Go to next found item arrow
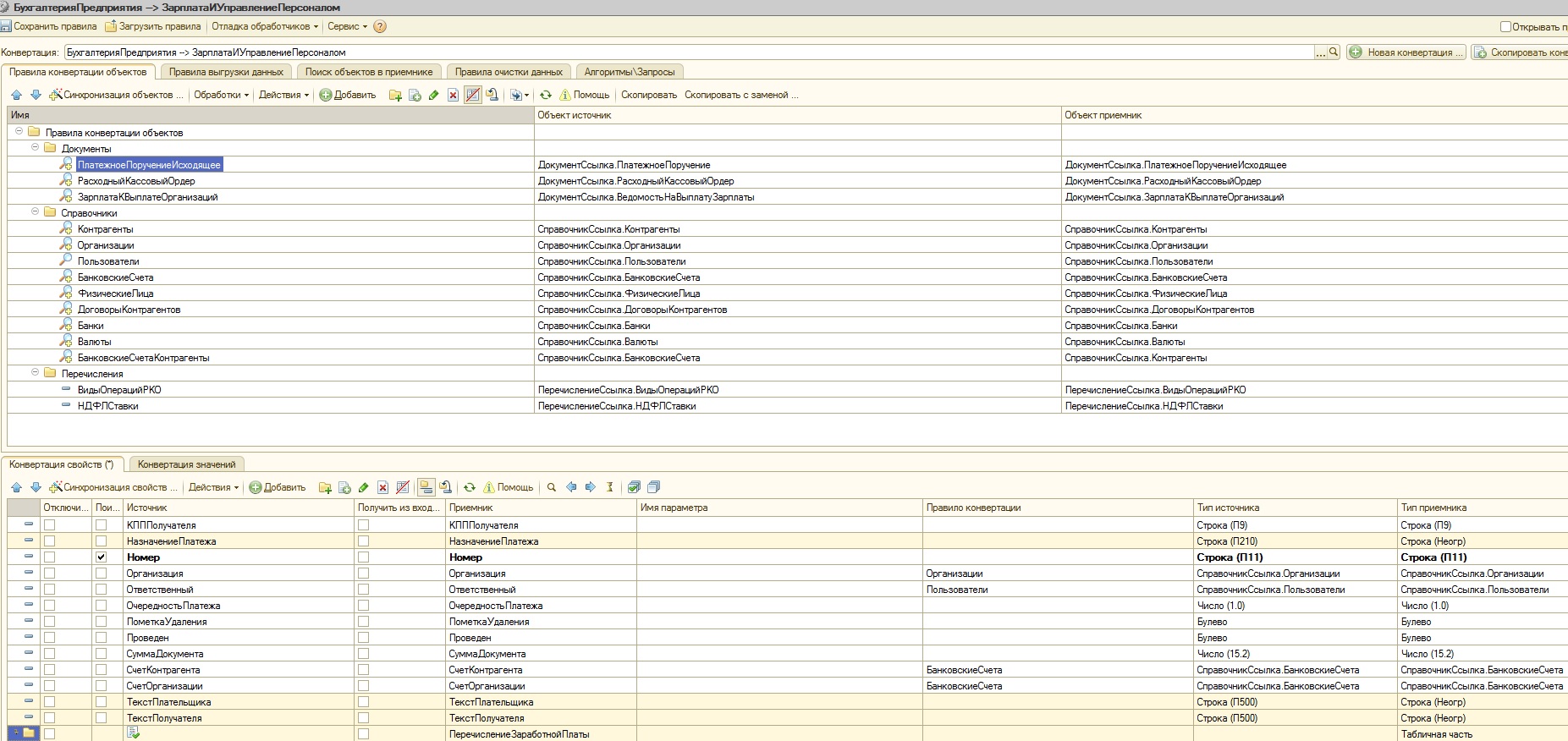Image resolution: width=1568 pixels, height=741 pixels. [591, 487]
